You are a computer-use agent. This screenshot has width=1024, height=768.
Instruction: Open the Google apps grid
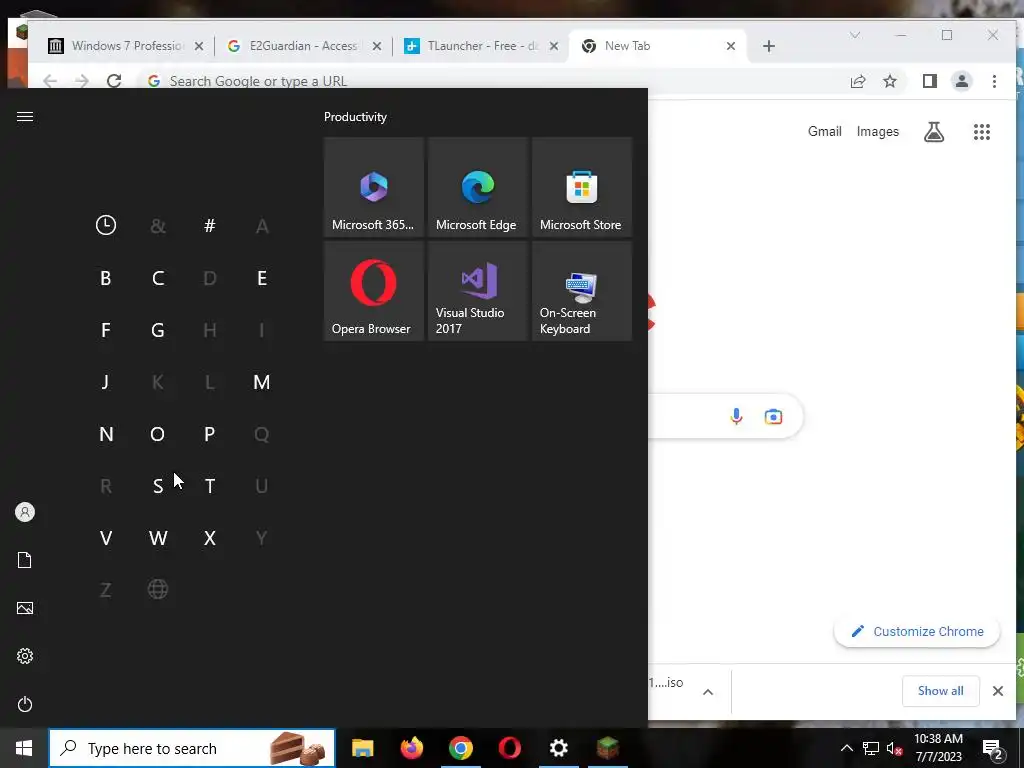(x=982, y=132)
